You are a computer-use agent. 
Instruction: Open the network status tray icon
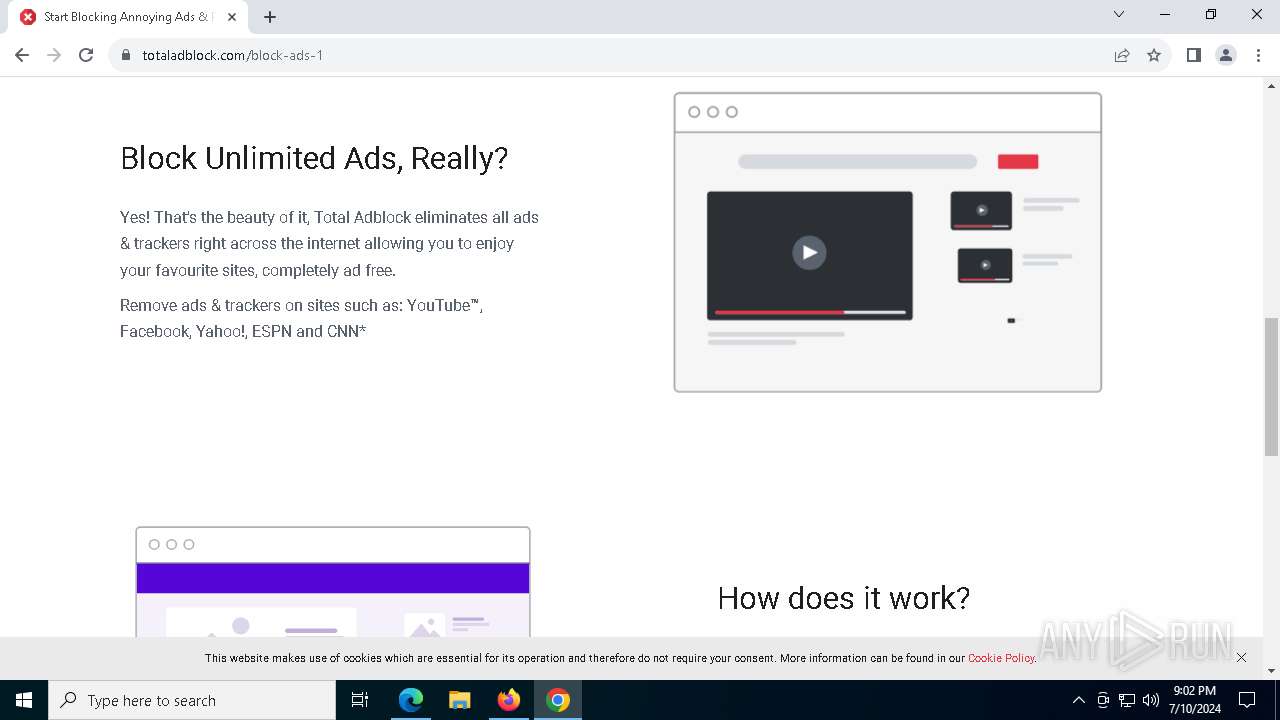[1127, 700]
